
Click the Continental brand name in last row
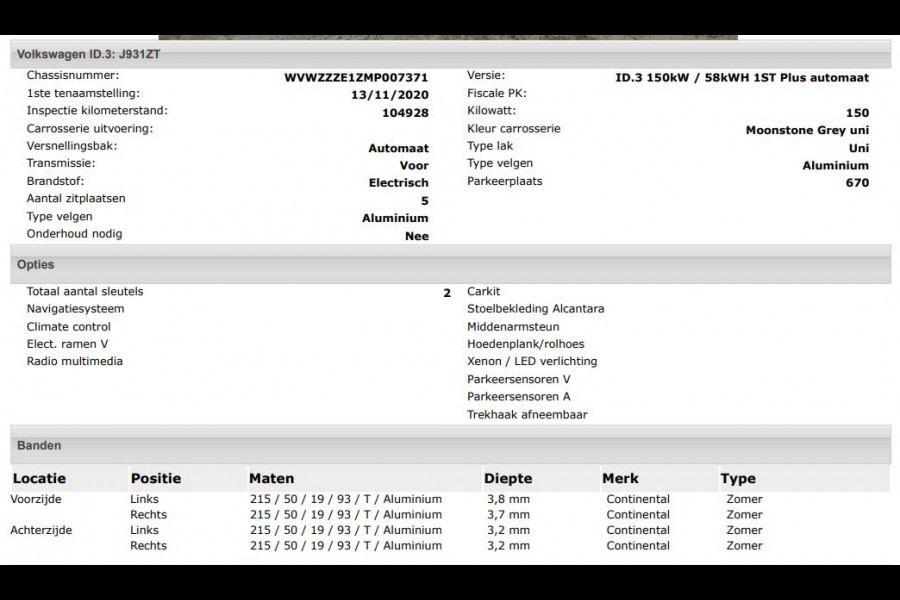(x=638, y=545)
